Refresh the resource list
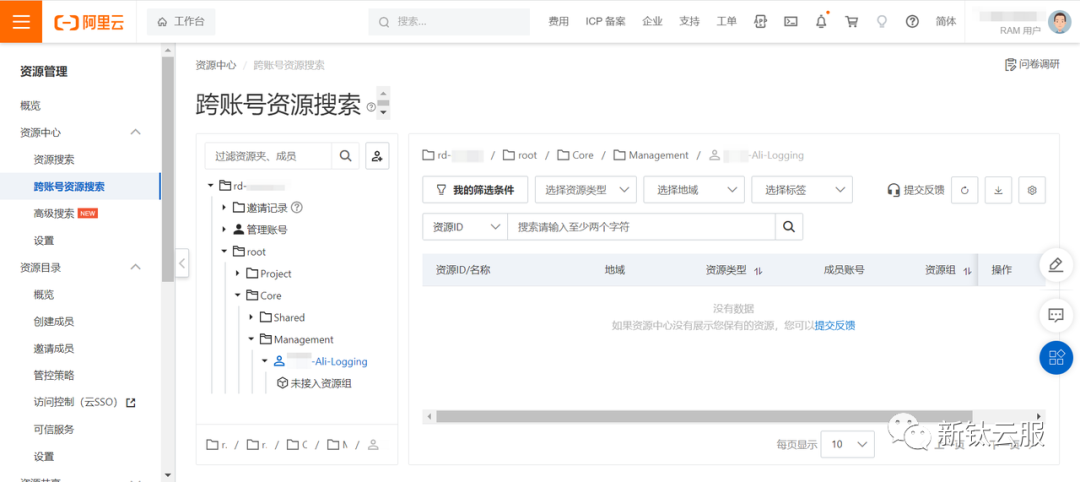This screenshot has height=482, width=1080. [x=964, y=190]
